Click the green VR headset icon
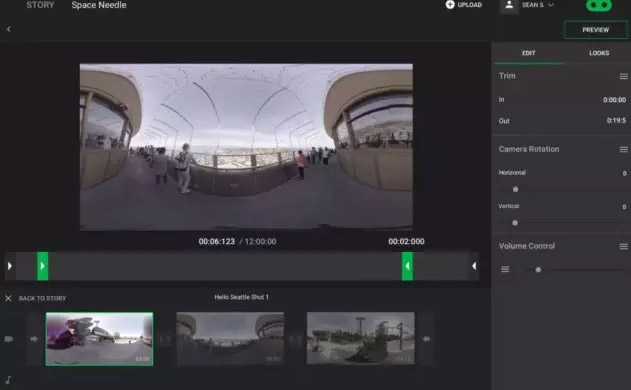The image size is (631, 390). point(599,5)
